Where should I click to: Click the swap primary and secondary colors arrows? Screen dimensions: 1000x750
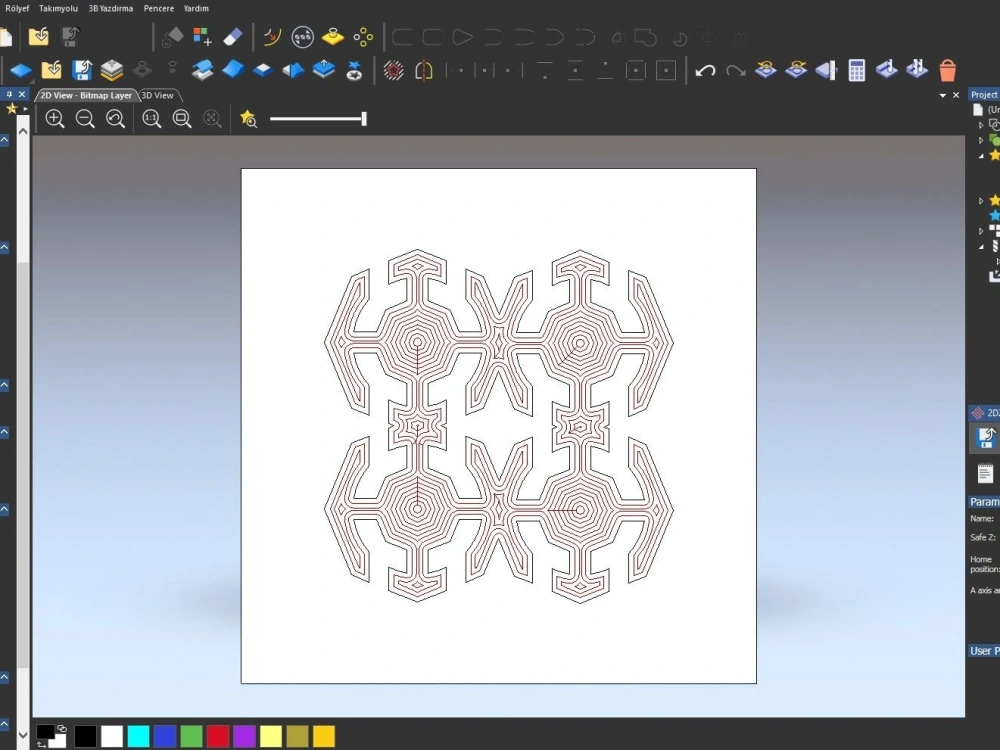tap(41, 744)
